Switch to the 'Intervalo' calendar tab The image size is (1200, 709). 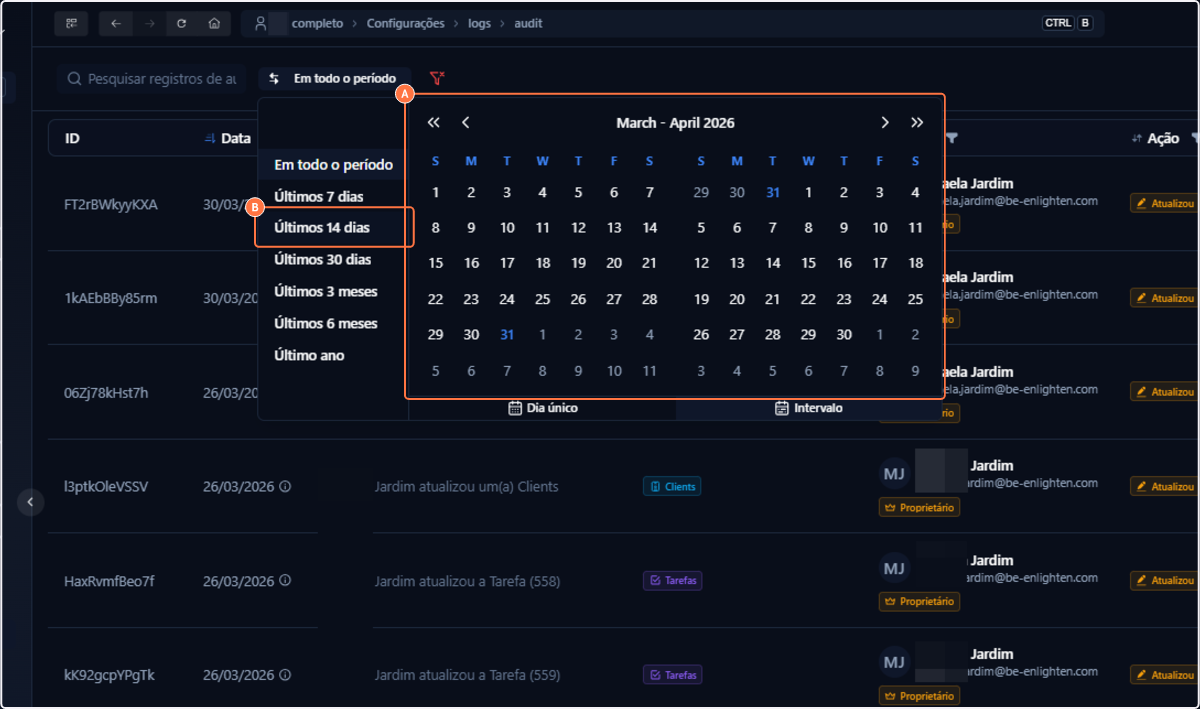coord(809,407)
